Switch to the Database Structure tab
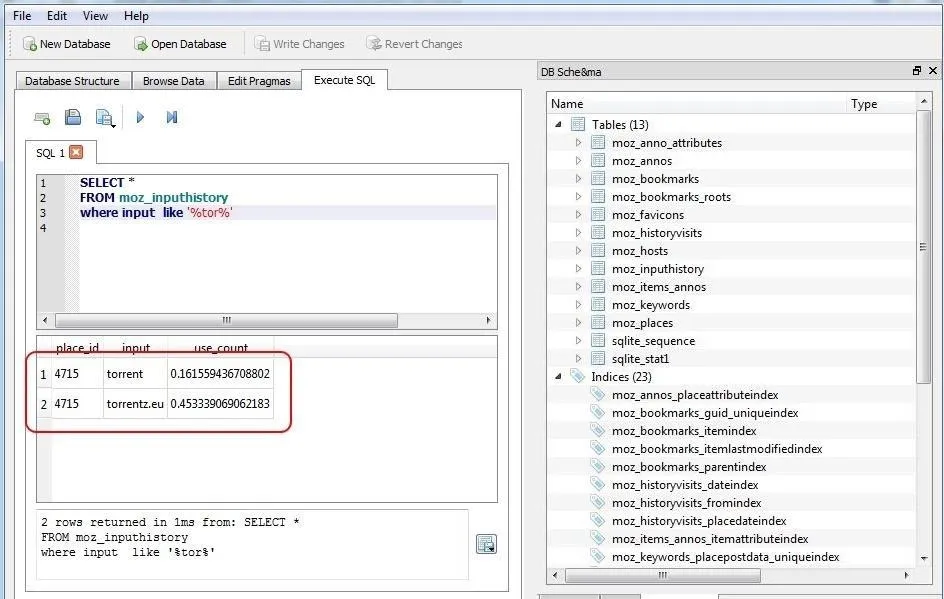 click(72, 81)
